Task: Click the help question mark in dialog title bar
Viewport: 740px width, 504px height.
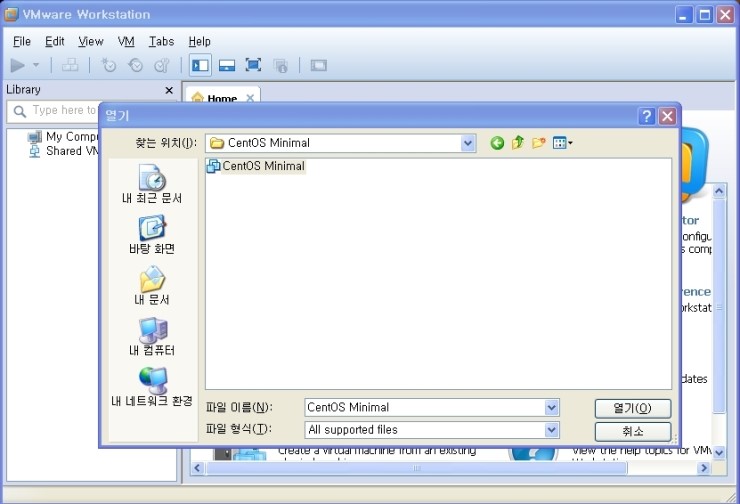Action: tap(647, 116)
